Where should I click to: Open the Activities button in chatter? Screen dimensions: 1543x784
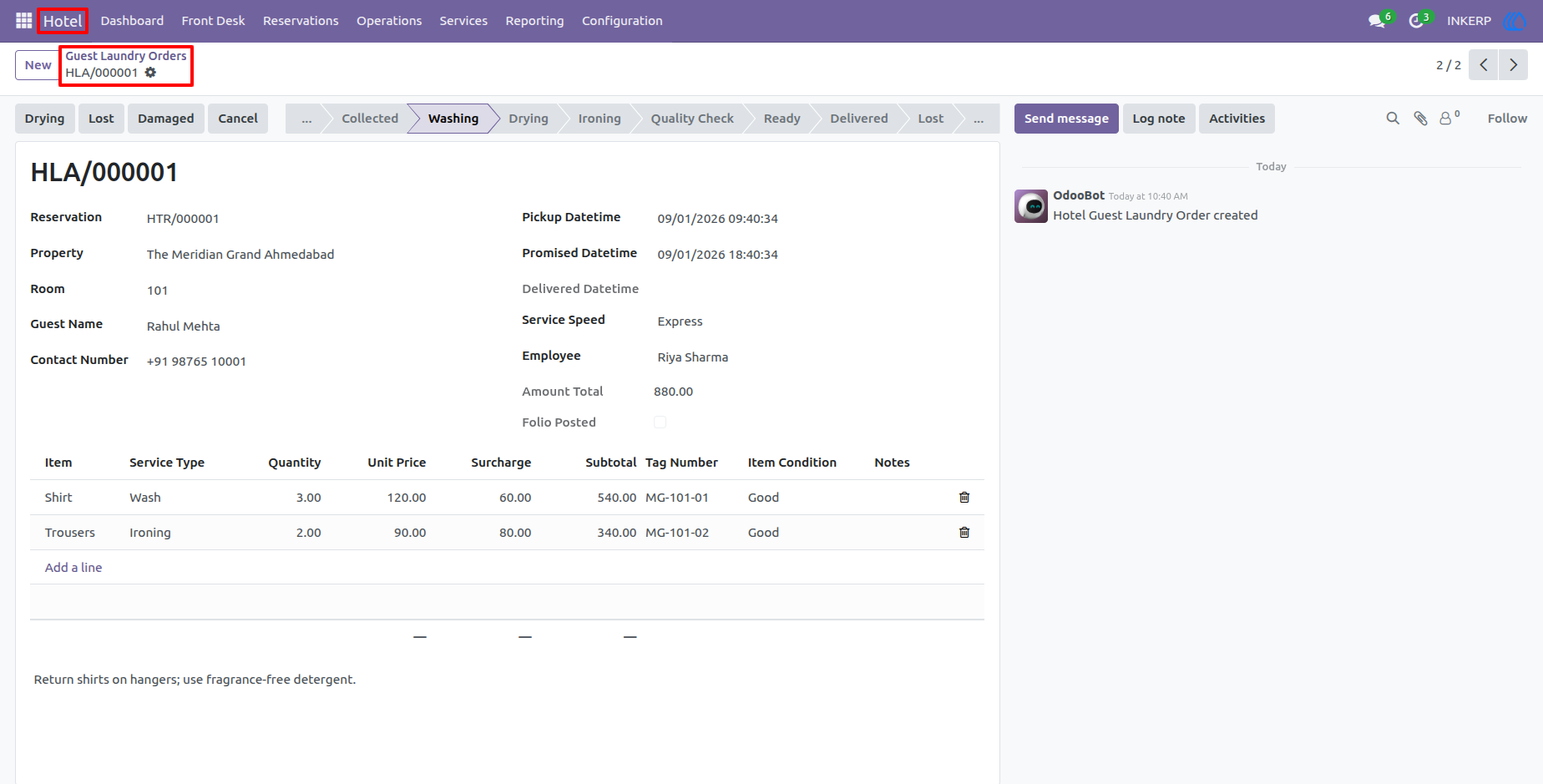(x=1237, y=119)
